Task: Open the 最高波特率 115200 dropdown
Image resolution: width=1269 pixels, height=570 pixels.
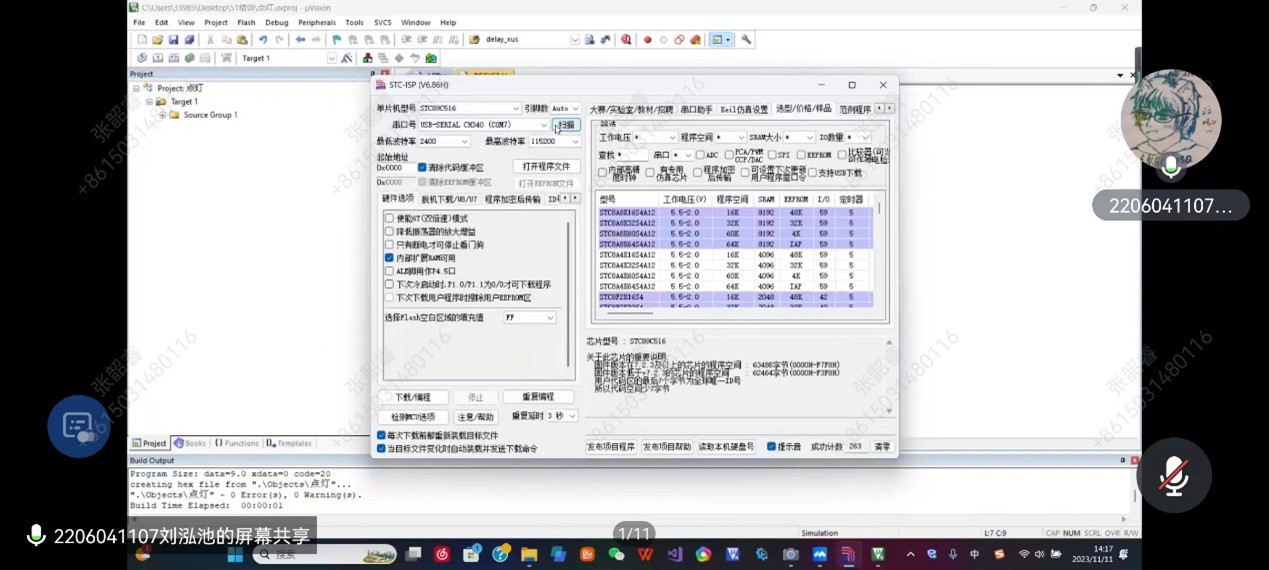Action: coord(577,141)
